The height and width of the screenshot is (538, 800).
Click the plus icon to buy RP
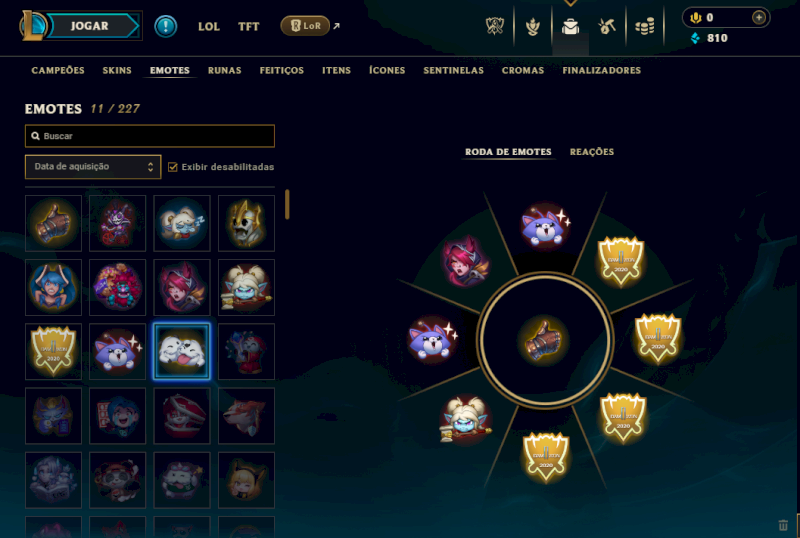tap(759, 17)
